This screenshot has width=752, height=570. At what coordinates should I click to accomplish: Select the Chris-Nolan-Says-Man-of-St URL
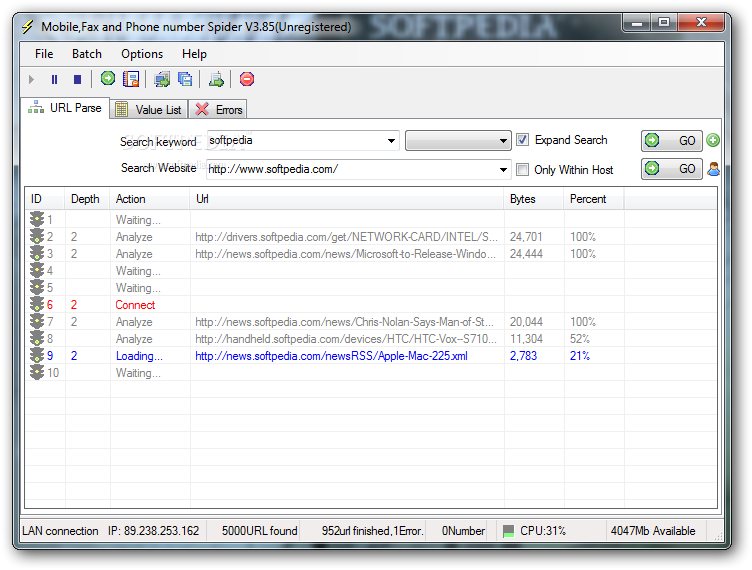(344, 322)
